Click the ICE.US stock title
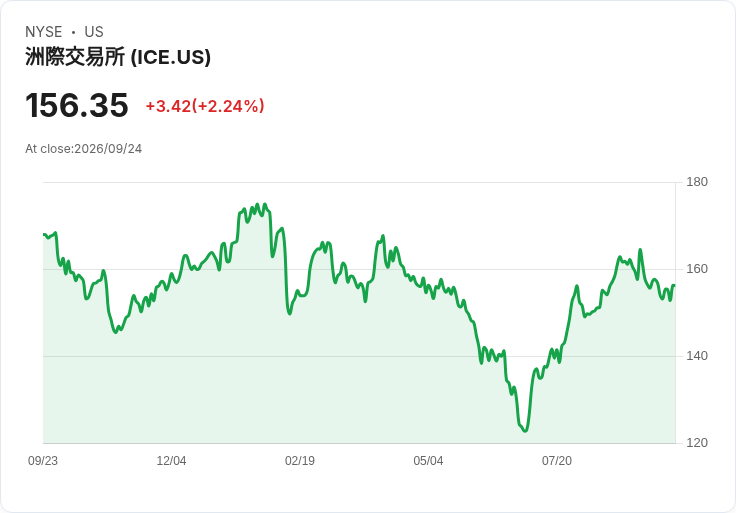736x513 pixels. coord(118,57)
